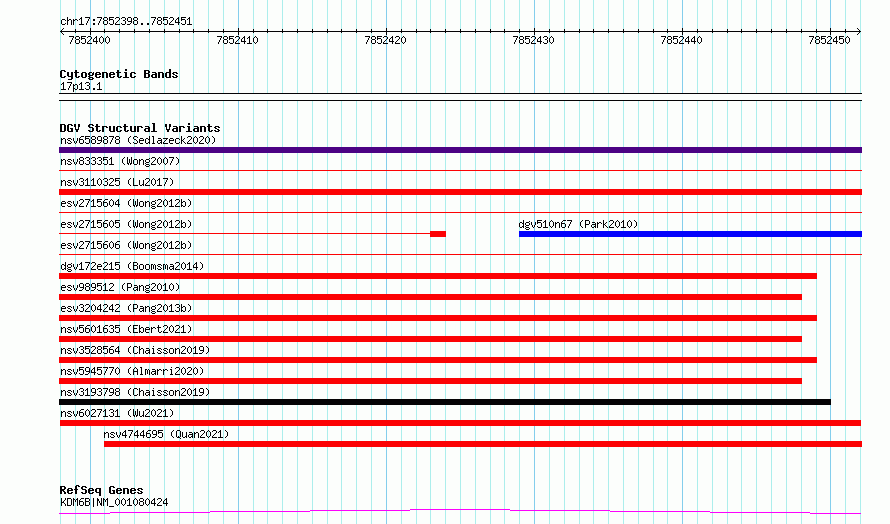Click the nsv6589878 (Sedlazeck2020) variant label
890x524 pixels.
tap(138, 140)
